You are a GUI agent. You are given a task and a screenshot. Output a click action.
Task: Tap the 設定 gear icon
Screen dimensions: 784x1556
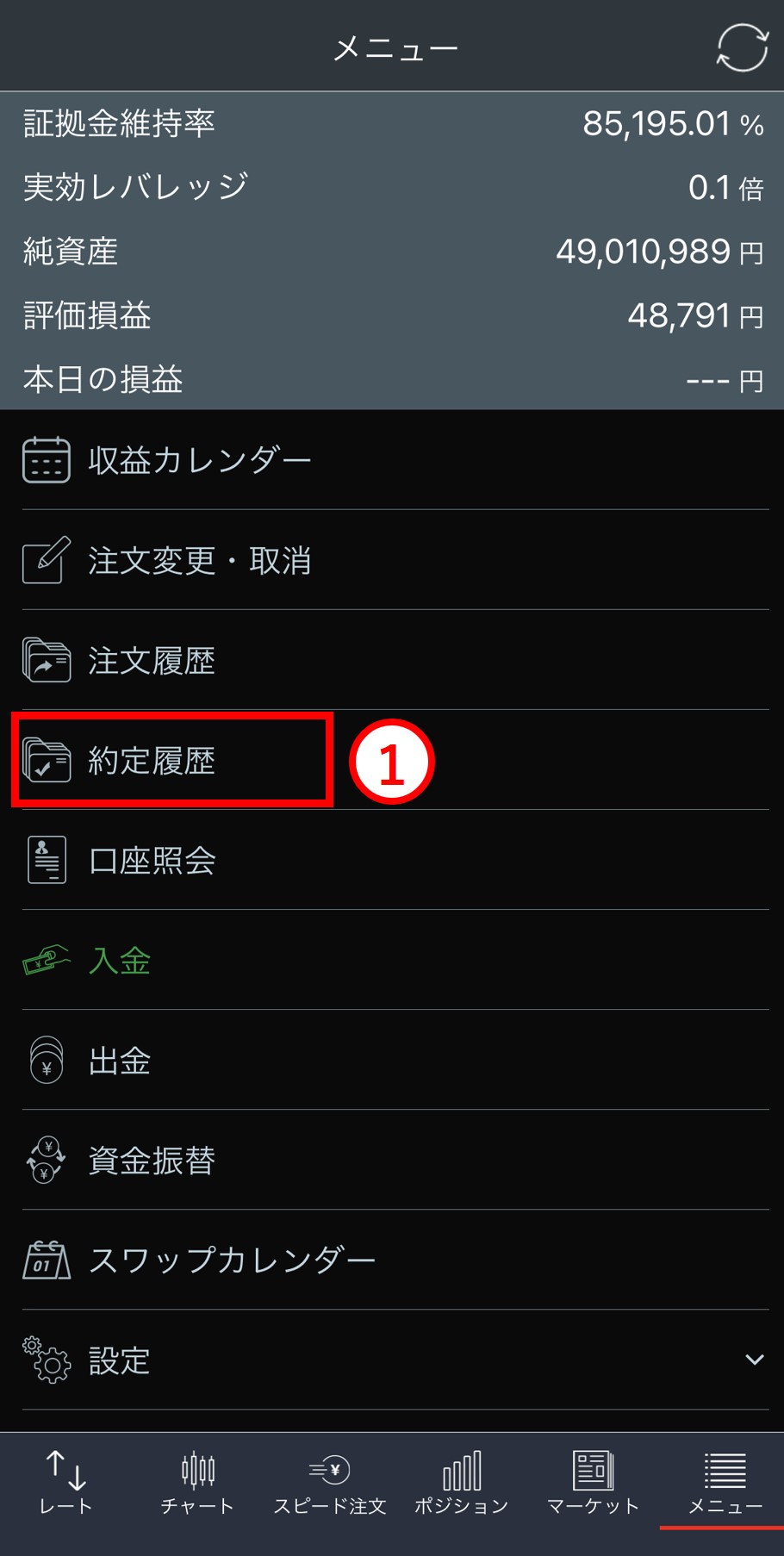pyautogui.click(x=47, y=1360)
